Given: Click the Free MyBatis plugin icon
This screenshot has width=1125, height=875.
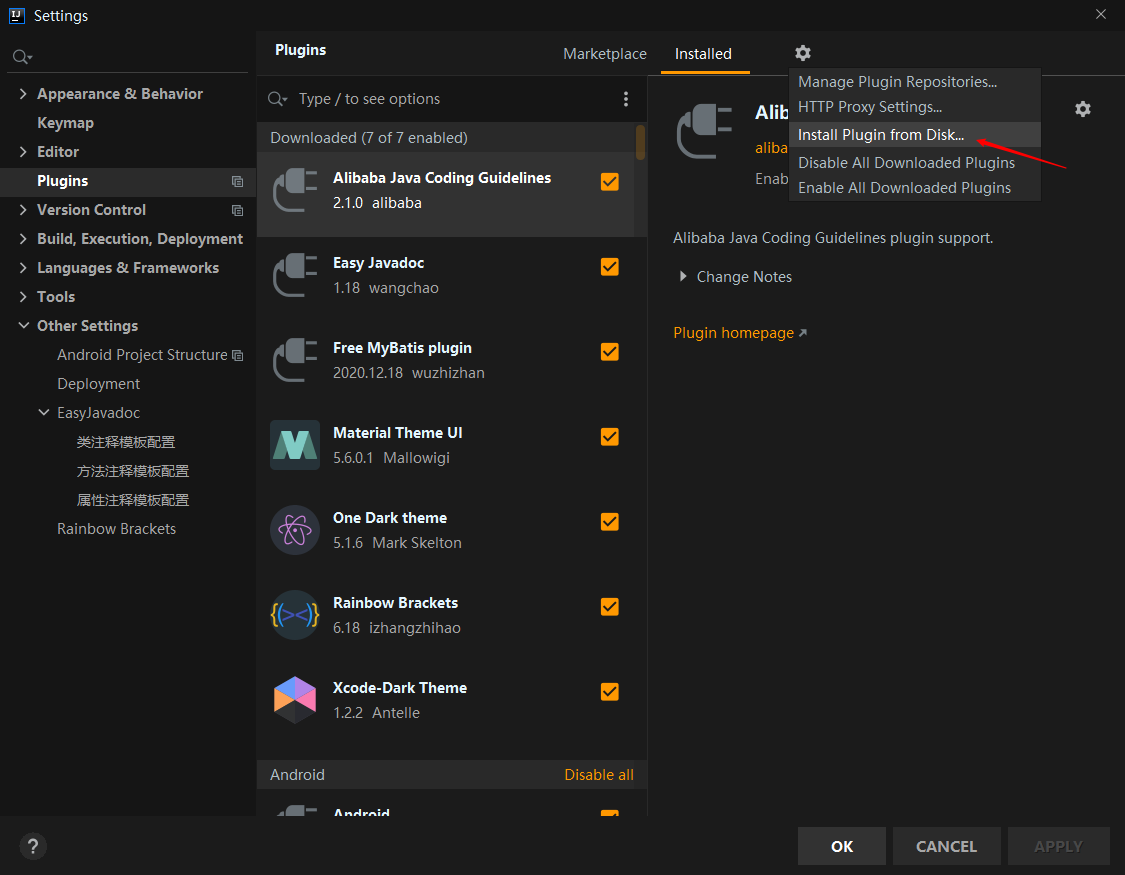Looking at the screenshot, I should [x=295, y=360].
